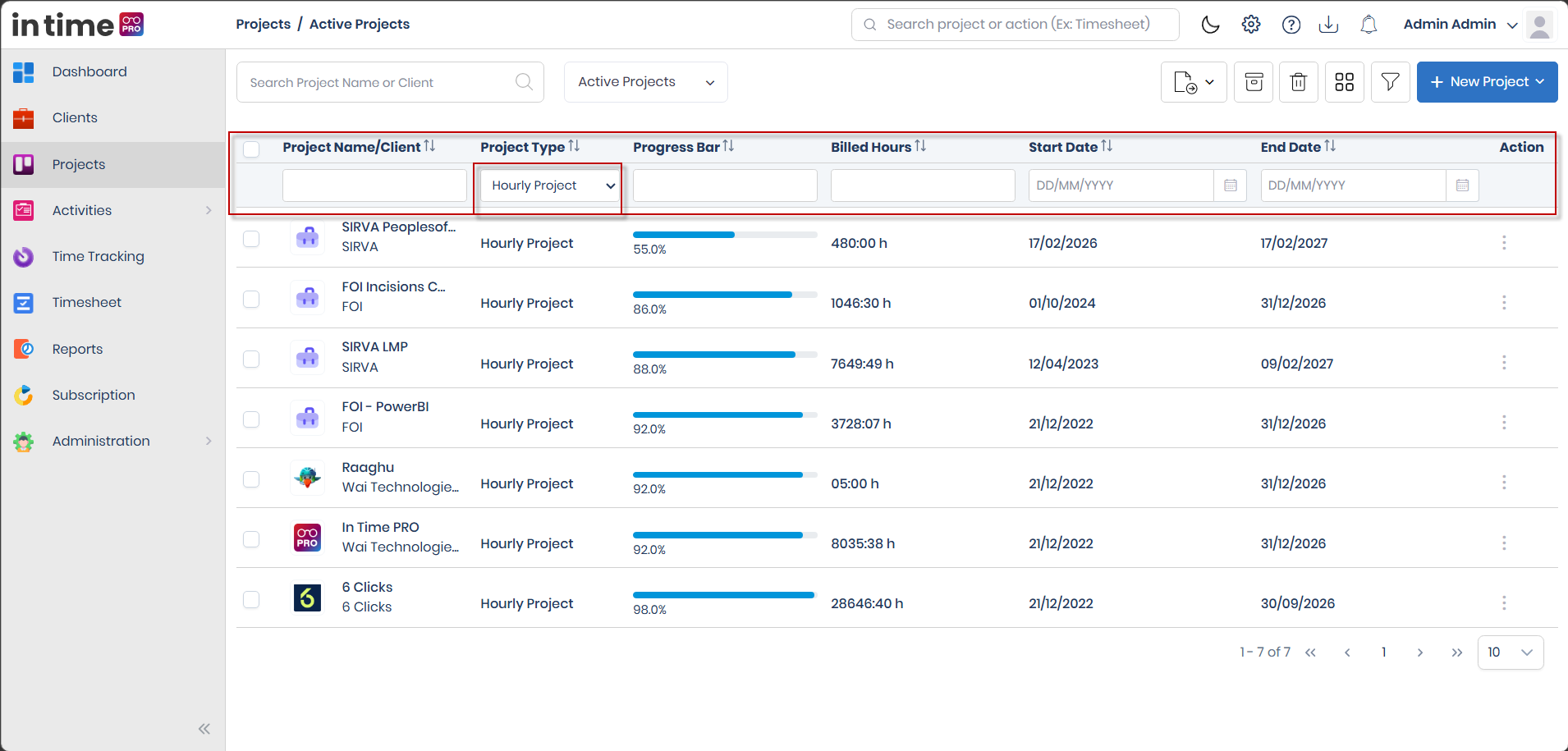Click progress bar of 6 Clicks project
Image resolution: width=1568 pixels, height=751 pixels.
tap(725, 595)
